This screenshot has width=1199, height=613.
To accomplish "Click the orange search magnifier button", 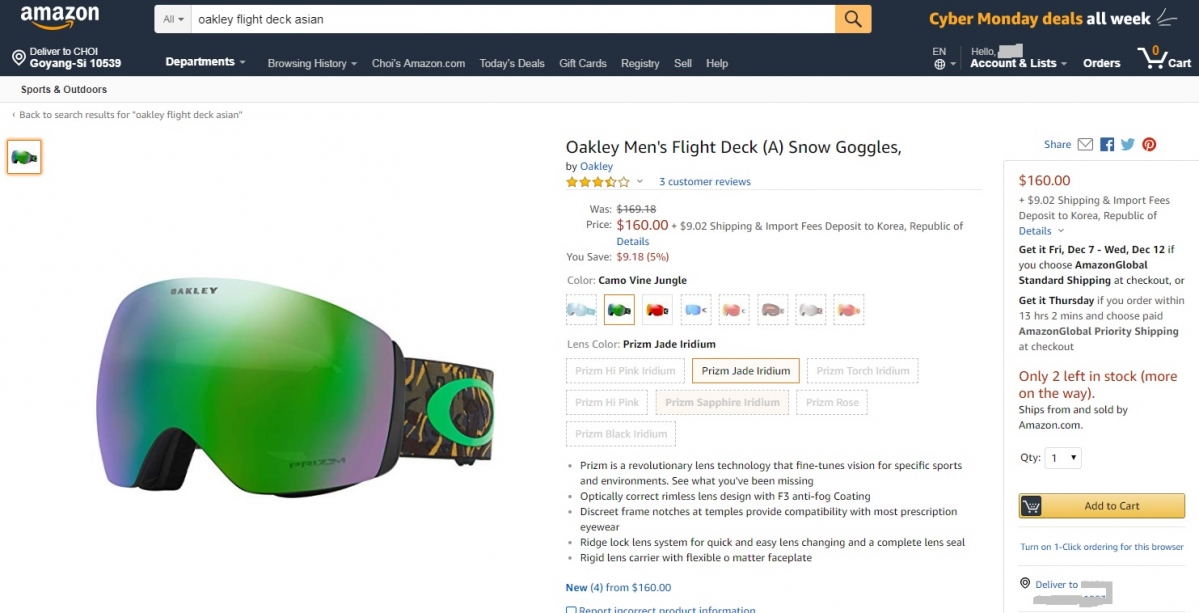I will coord(853,19).
